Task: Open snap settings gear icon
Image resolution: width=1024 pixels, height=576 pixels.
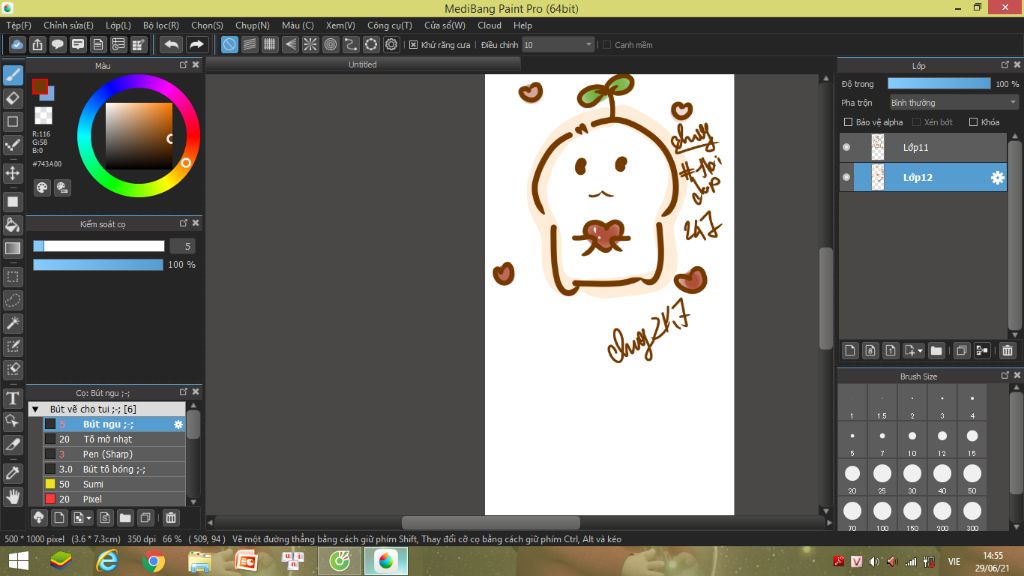Action: tap(391, 44)
